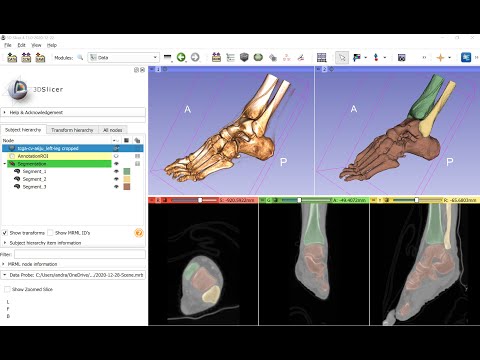Click the Filter text input field
The image size is (480, 360).
[80, 254]
